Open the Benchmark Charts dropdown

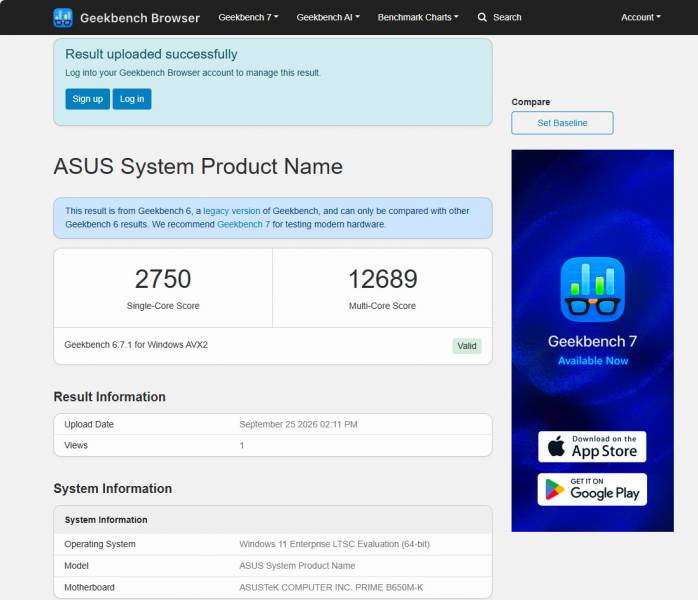pyautogui.click(x=418, y=17)
